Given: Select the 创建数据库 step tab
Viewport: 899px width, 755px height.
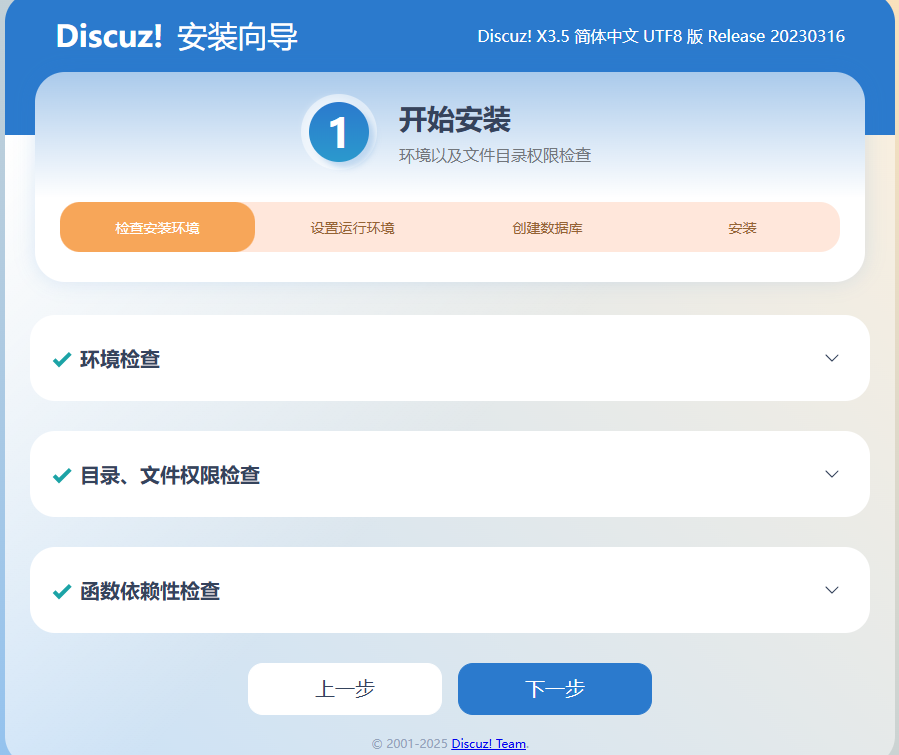Looking at the screenshot, I should click(547, 227).
